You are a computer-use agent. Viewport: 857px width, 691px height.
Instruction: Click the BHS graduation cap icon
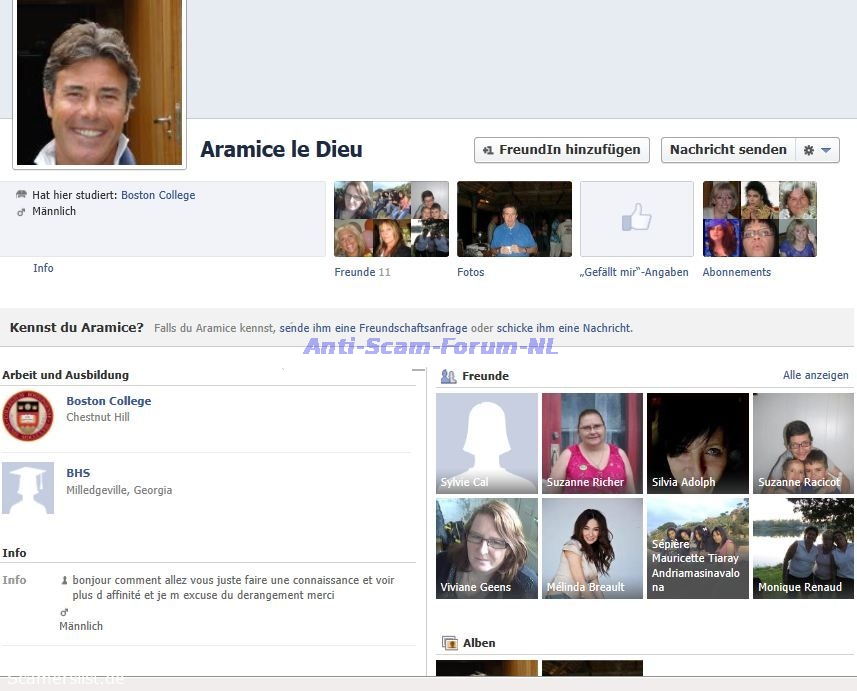pyautogui.click(x=28, y=488)
